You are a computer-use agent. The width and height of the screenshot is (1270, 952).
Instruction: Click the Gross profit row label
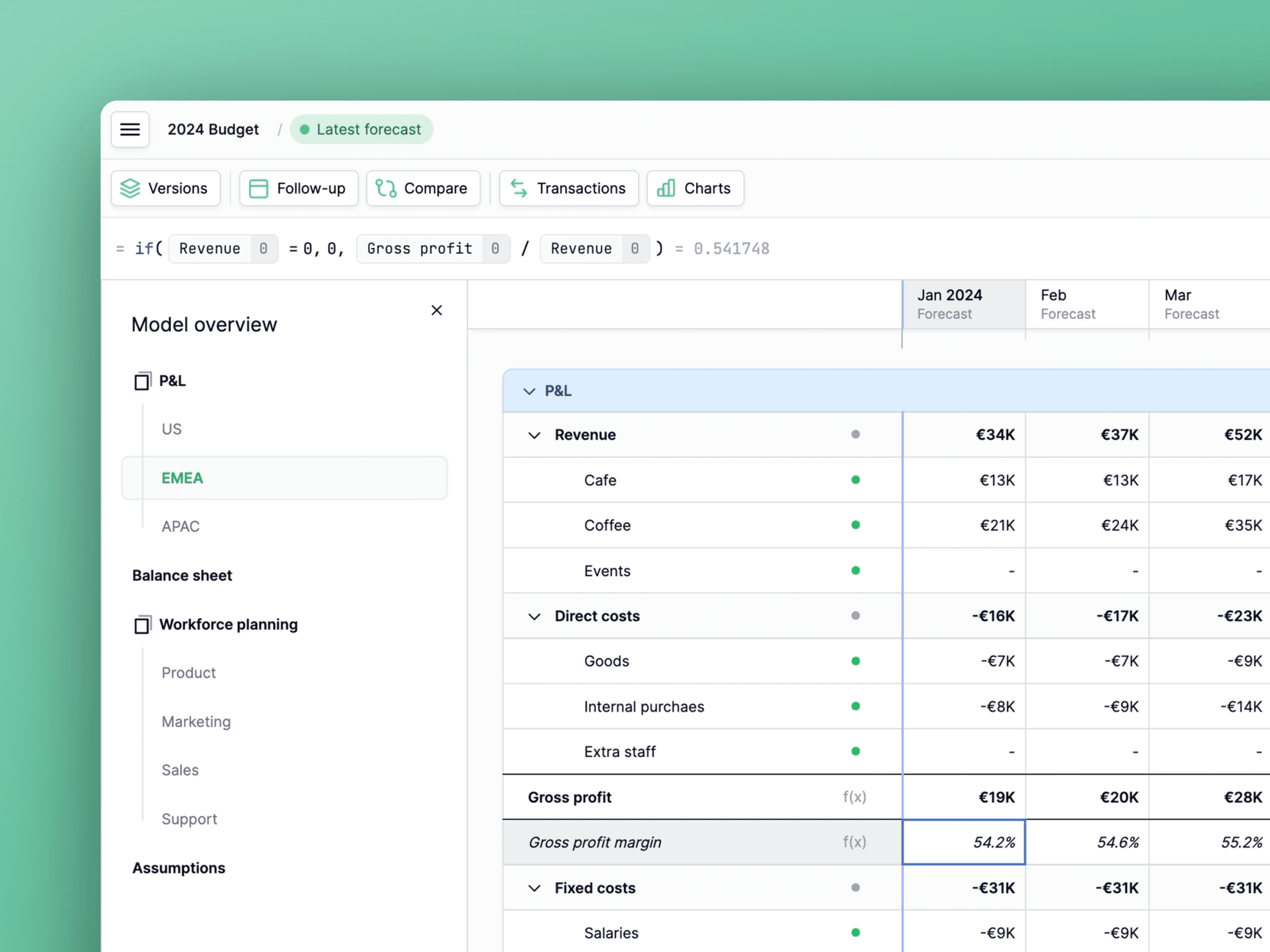570,797
